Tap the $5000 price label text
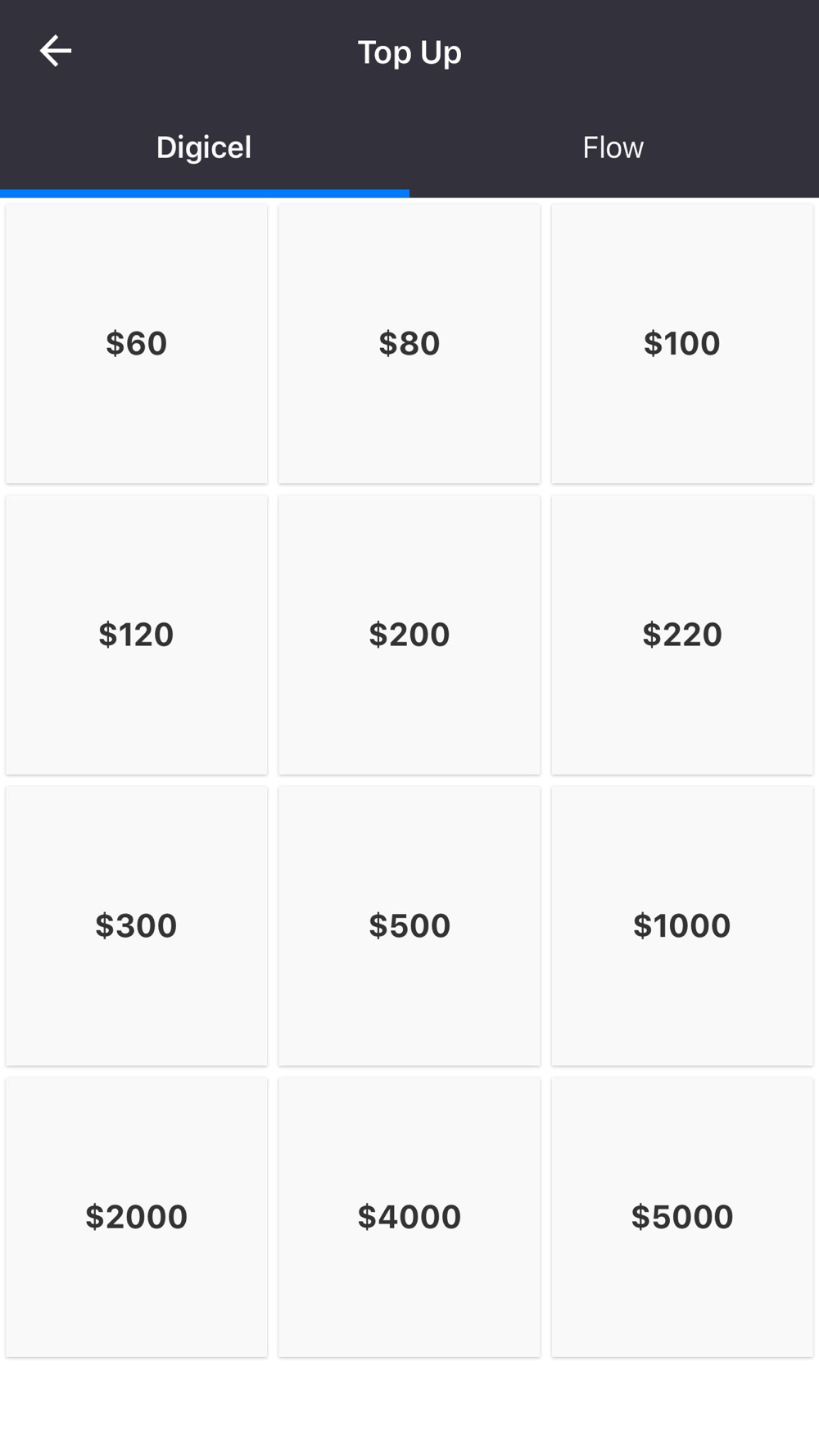Viewport: 819px width, 1456px height. [682, 1217]
